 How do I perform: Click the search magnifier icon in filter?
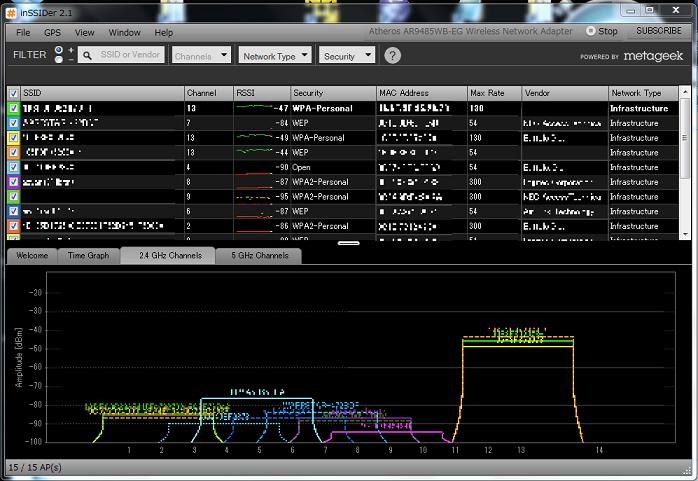[x=87, y=55]
